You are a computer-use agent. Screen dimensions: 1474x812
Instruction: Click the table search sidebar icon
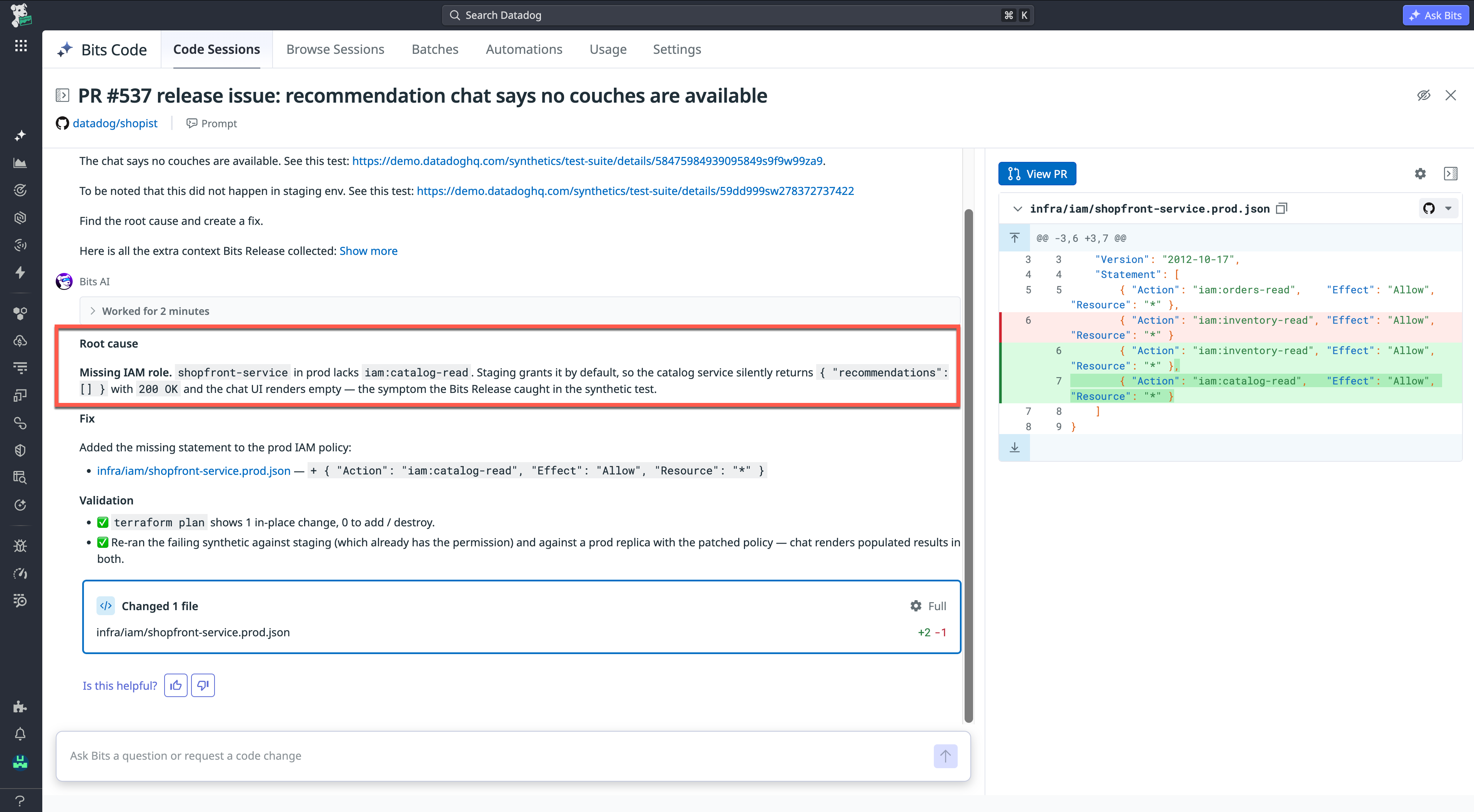click(21, 477)
